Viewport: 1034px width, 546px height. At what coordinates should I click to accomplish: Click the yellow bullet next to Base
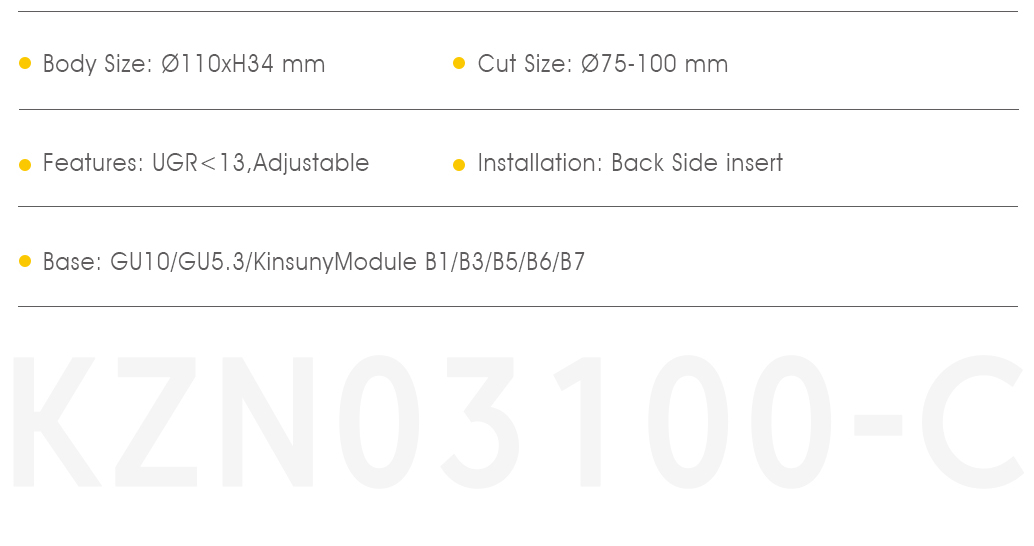point(25,261)
